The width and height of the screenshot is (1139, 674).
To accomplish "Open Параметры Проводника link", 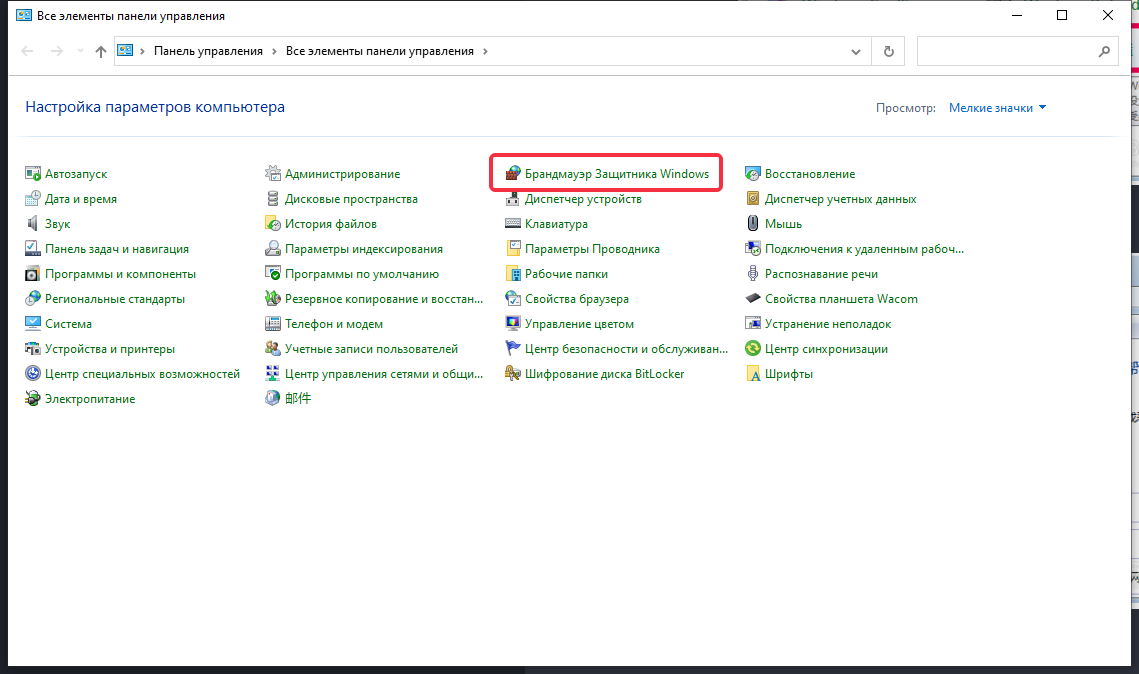I will click(x=593, y=249).
